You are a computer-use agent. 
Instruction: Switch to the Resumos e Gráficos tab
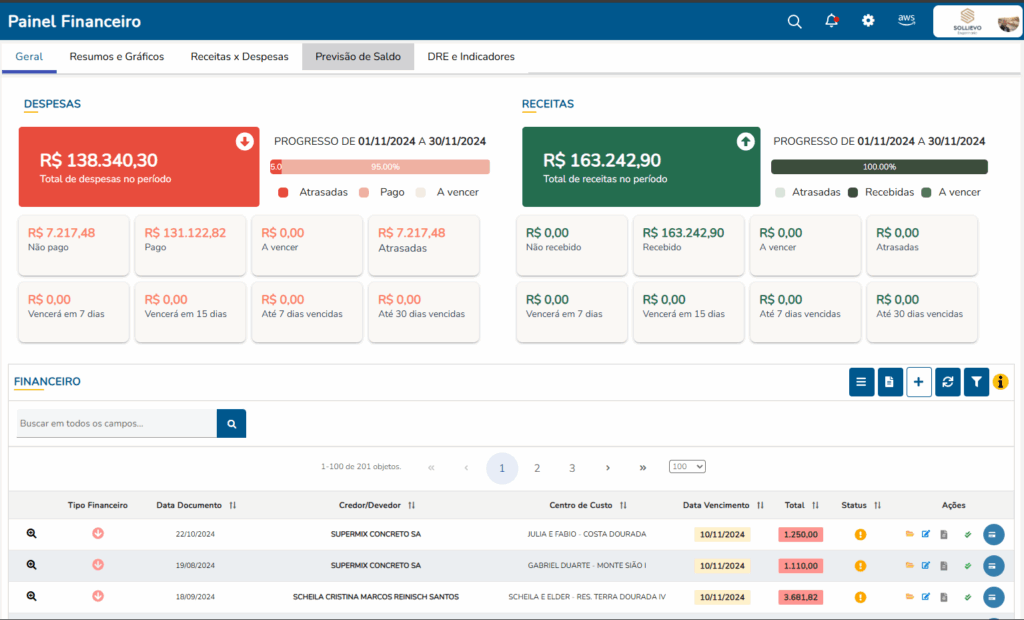[x=116, y=57]
